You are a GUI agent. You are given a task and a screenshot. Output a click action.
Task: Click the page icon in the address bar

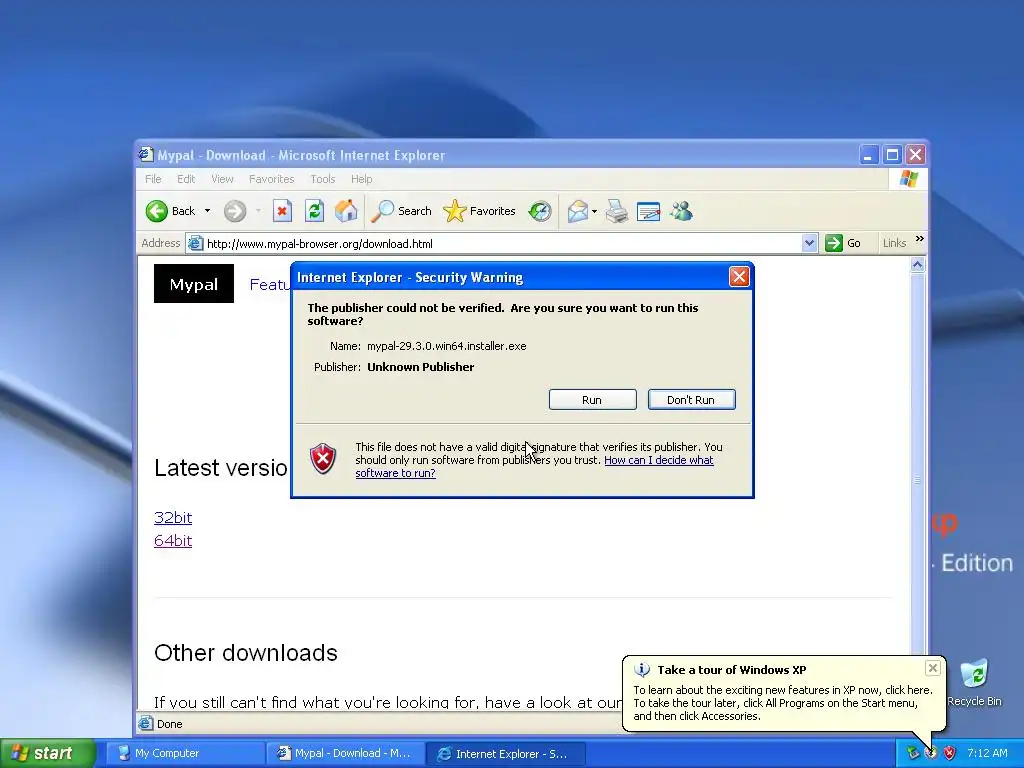click(x=195, y=244)
